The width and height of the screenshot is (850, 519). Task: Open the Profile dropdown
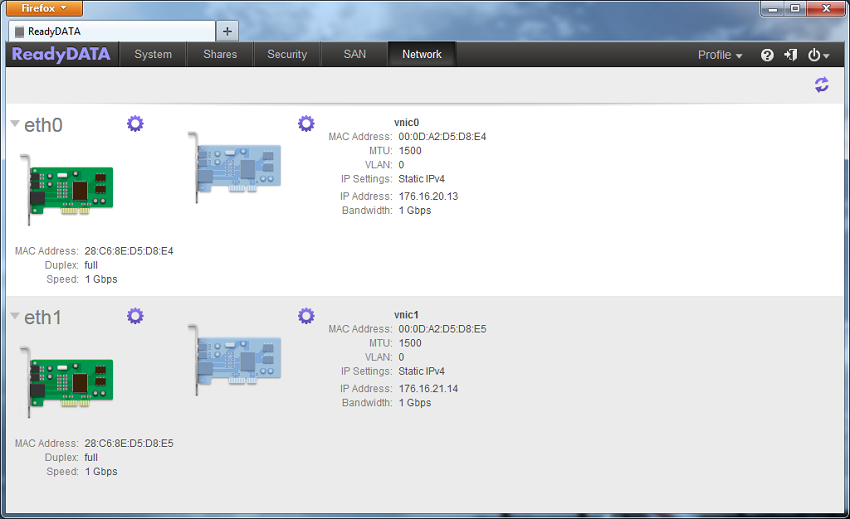coord(719,55)
